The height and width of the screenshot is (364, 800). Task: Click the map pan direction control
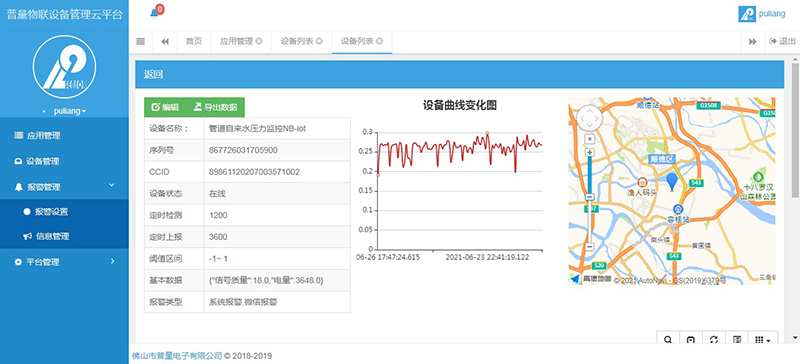[590, 118]
